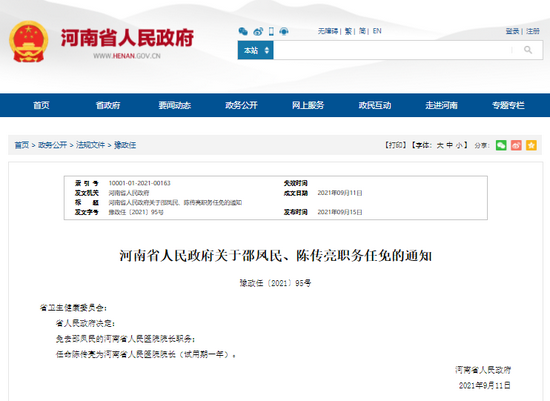Click the 成文日期 2021年09月11日 value
Screen dimensions: 550x401
[x=340, y=193]
